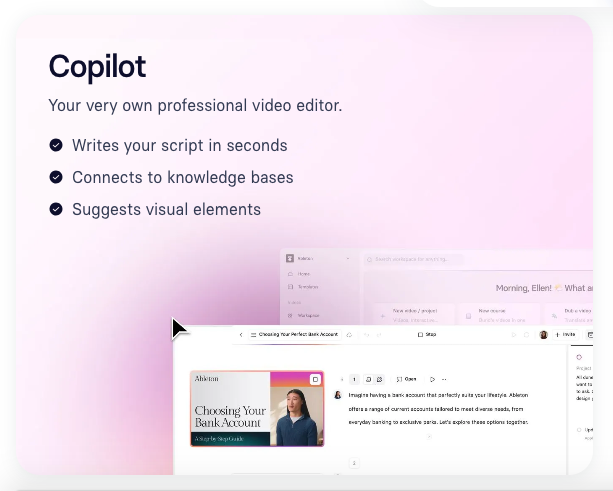Click the Step label in the top bar
Viewport: 613px width, 491px height.
pos(427,334)
